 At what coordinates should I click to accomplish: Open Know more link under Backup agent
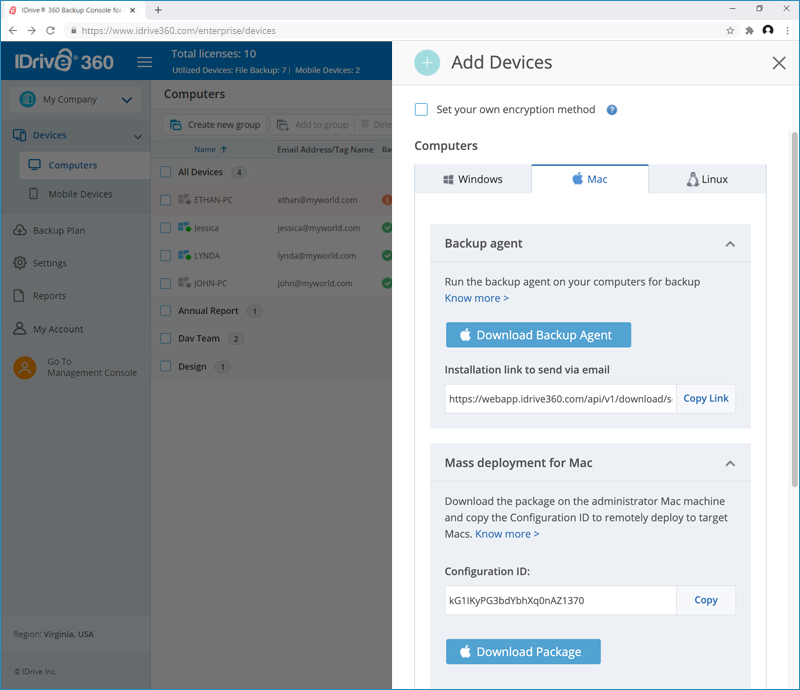pyautogui.click(x=477, y=298)
